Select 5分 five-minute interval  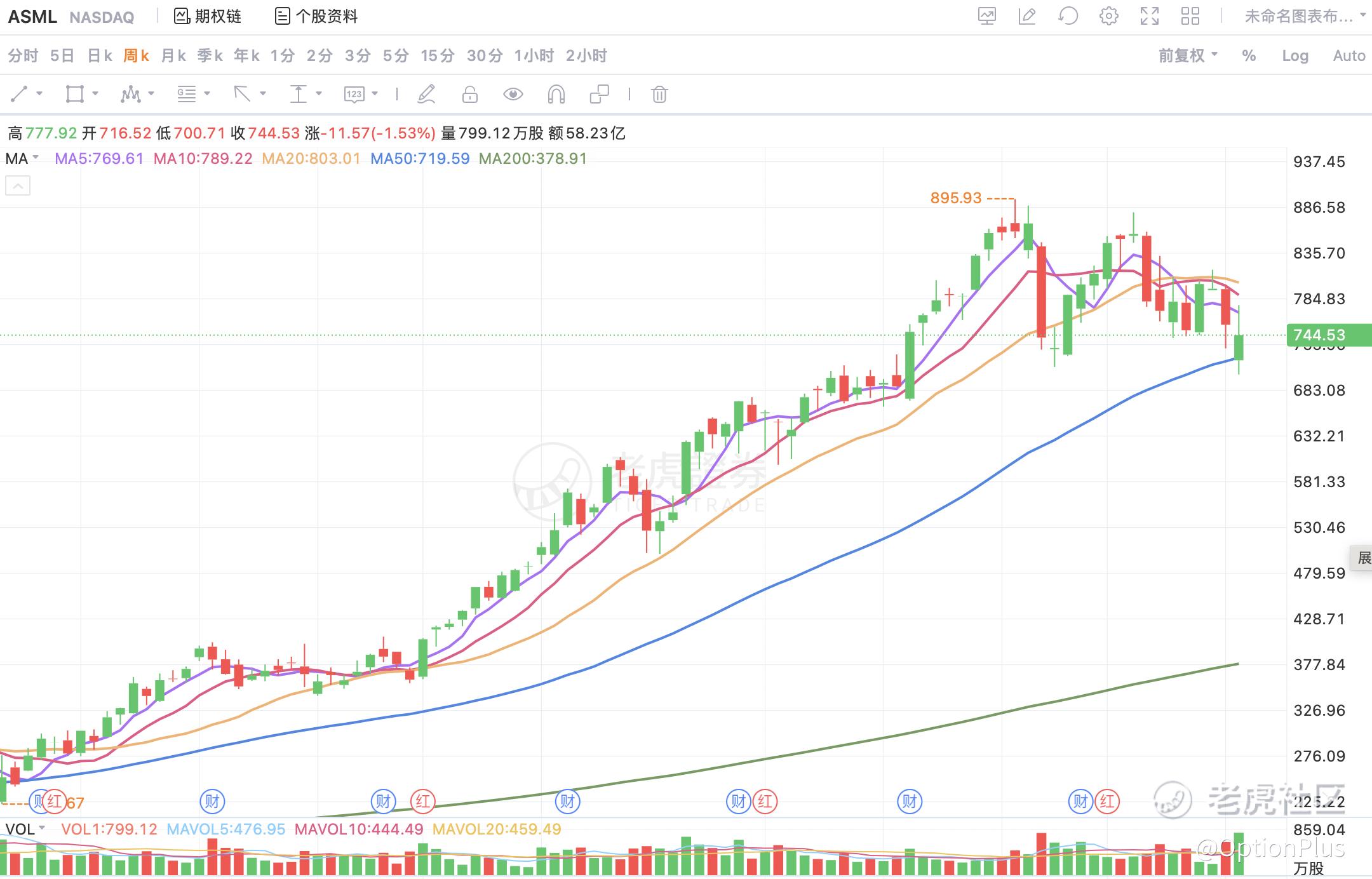[x=396, y=56]
